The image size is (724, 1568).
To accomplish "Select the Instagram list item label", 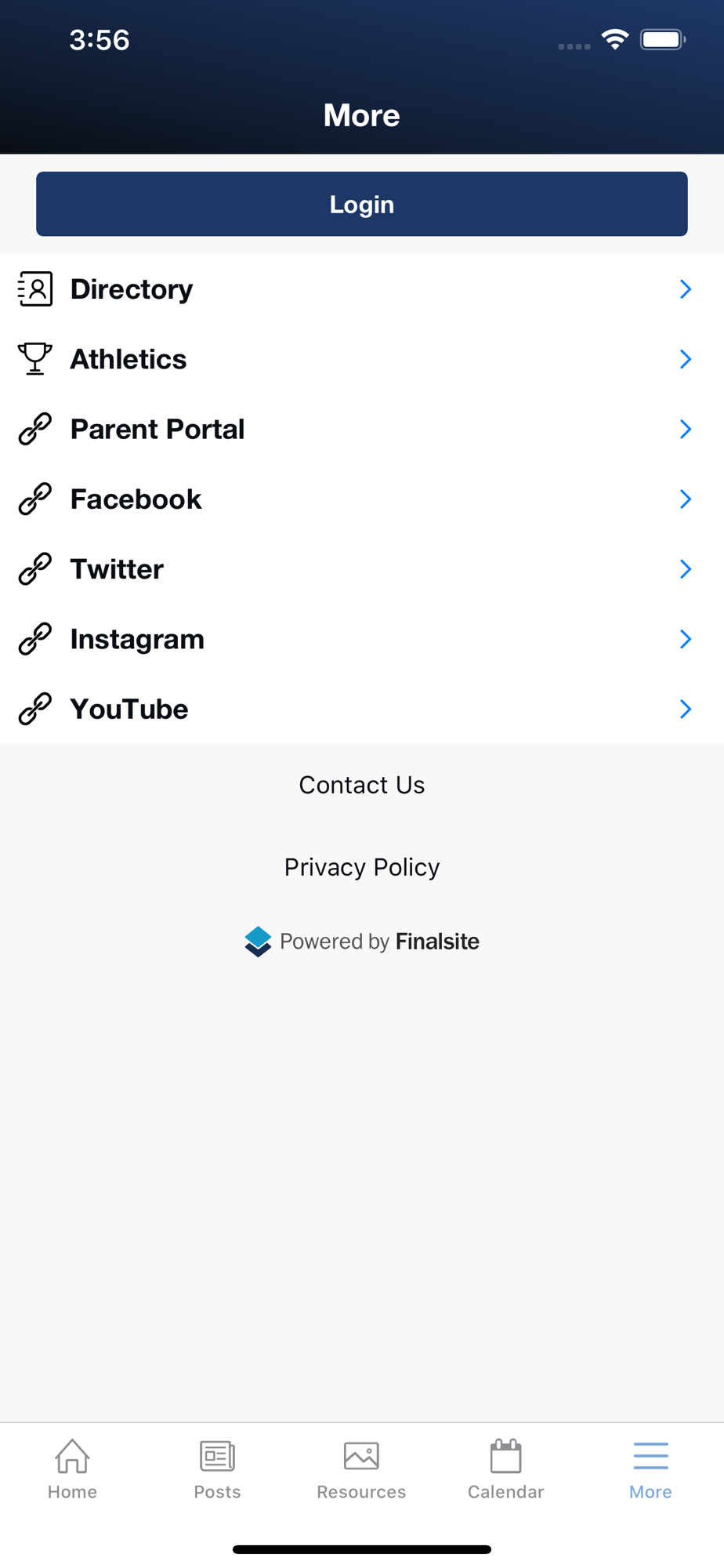I will [137, 639].
